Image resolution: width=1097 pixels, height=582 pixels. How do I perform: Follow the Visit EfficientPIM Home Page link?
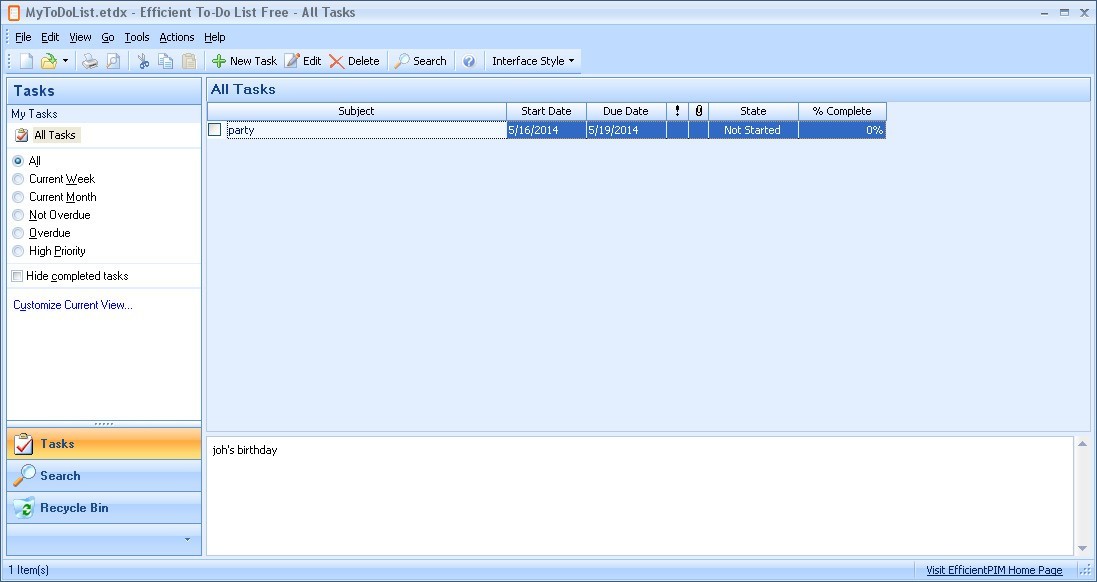tap(992, 569)
